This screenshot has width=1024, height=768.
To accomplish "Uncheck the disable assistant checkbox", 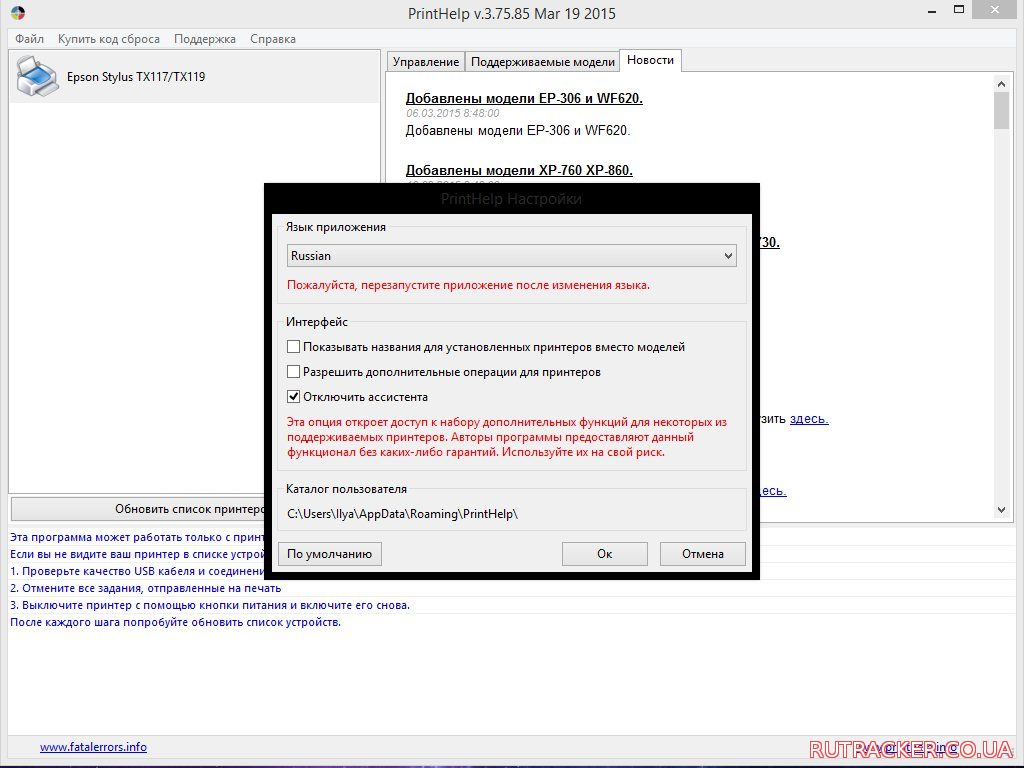I will pyautogui.click(x=294, y=396).
